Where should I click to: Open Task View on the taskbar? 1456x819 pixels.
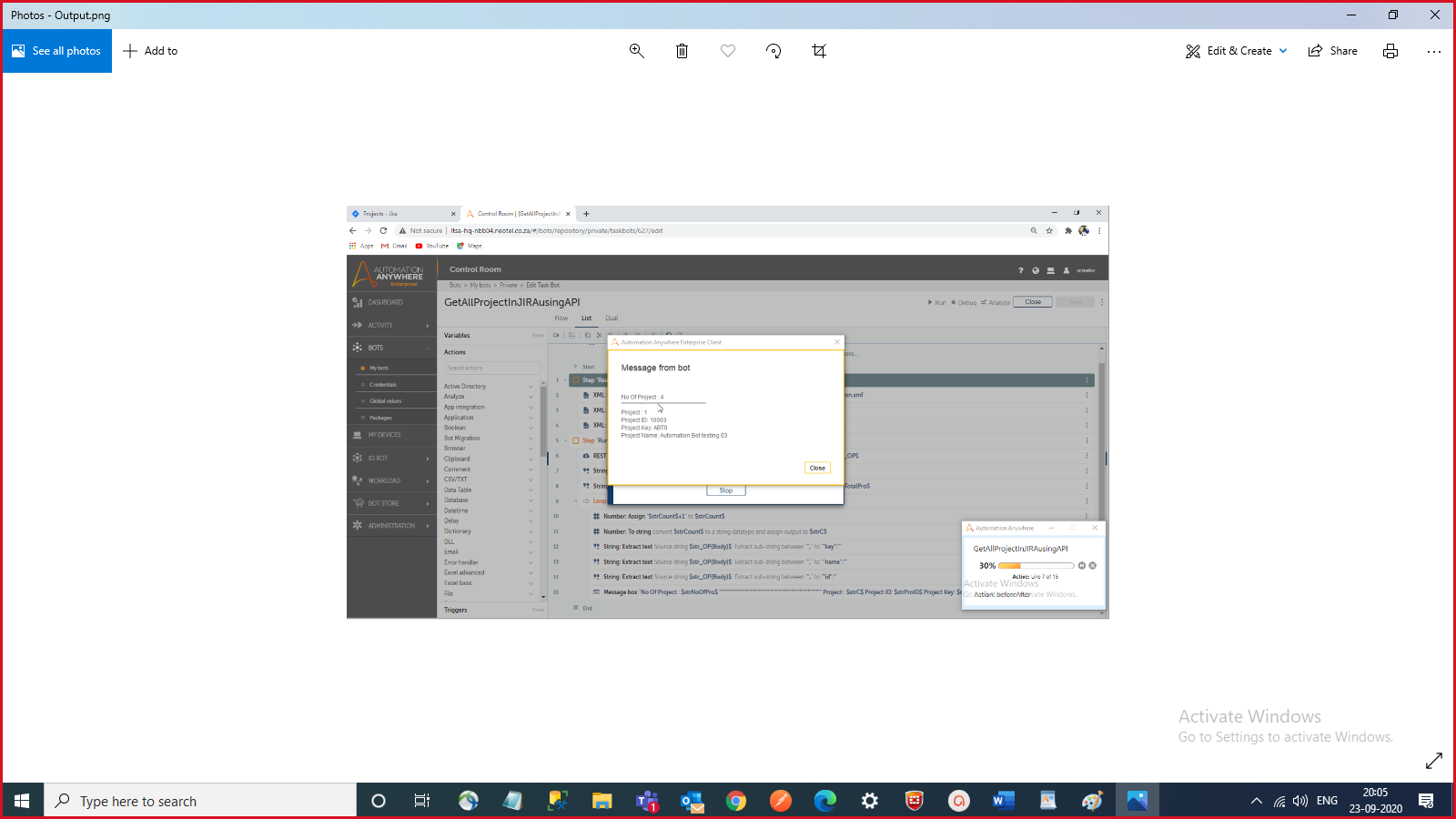click(x=422, y=801)
